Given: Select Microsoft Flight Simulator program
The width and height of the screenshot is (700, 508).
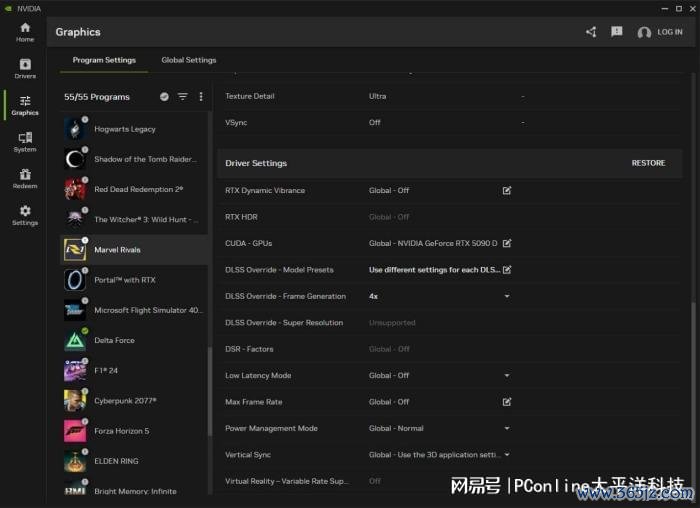Looking at the screenshot, I should point(134,310).
